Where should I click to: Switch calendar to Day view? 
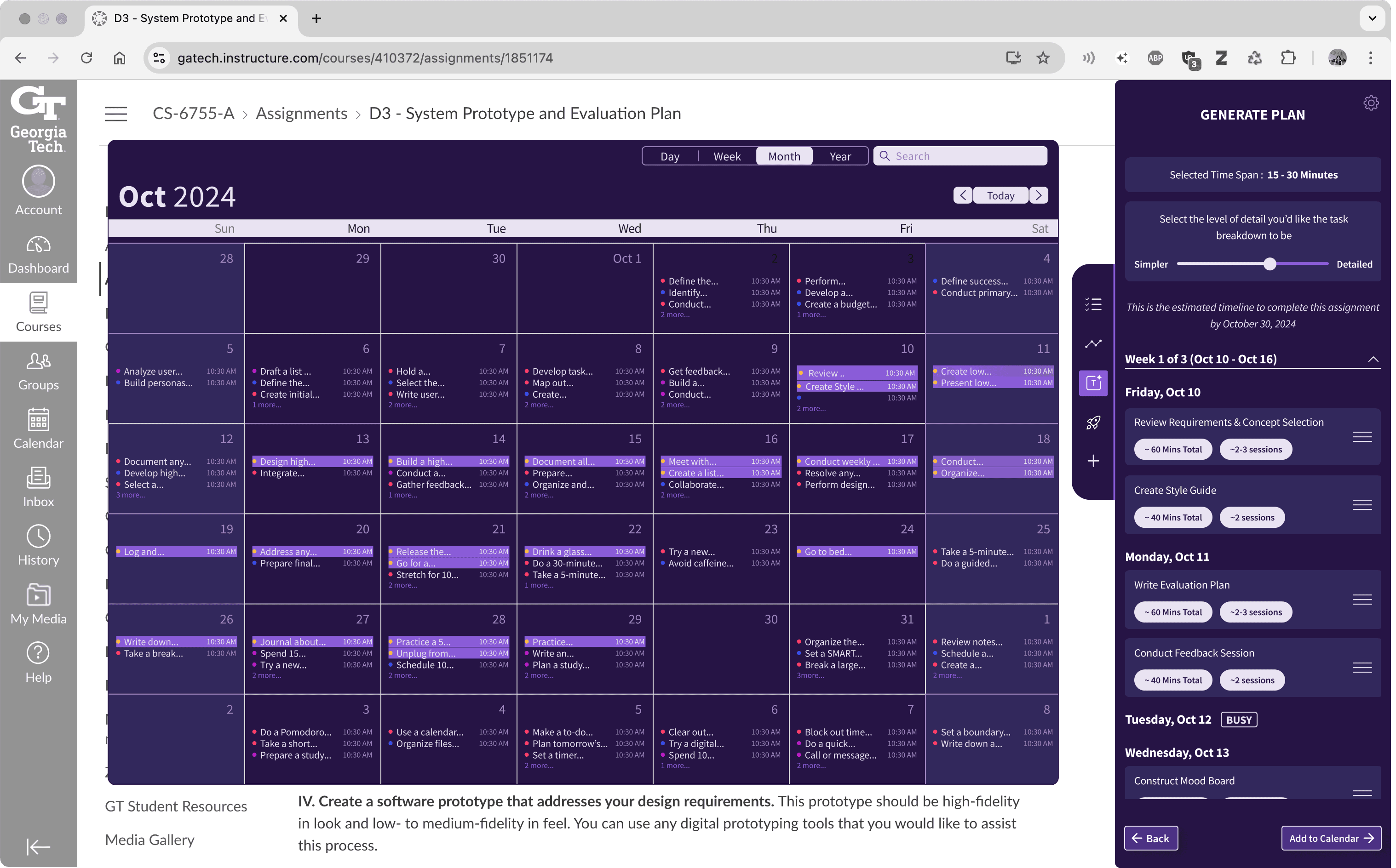pyautogui.click(x=670, y=156)
